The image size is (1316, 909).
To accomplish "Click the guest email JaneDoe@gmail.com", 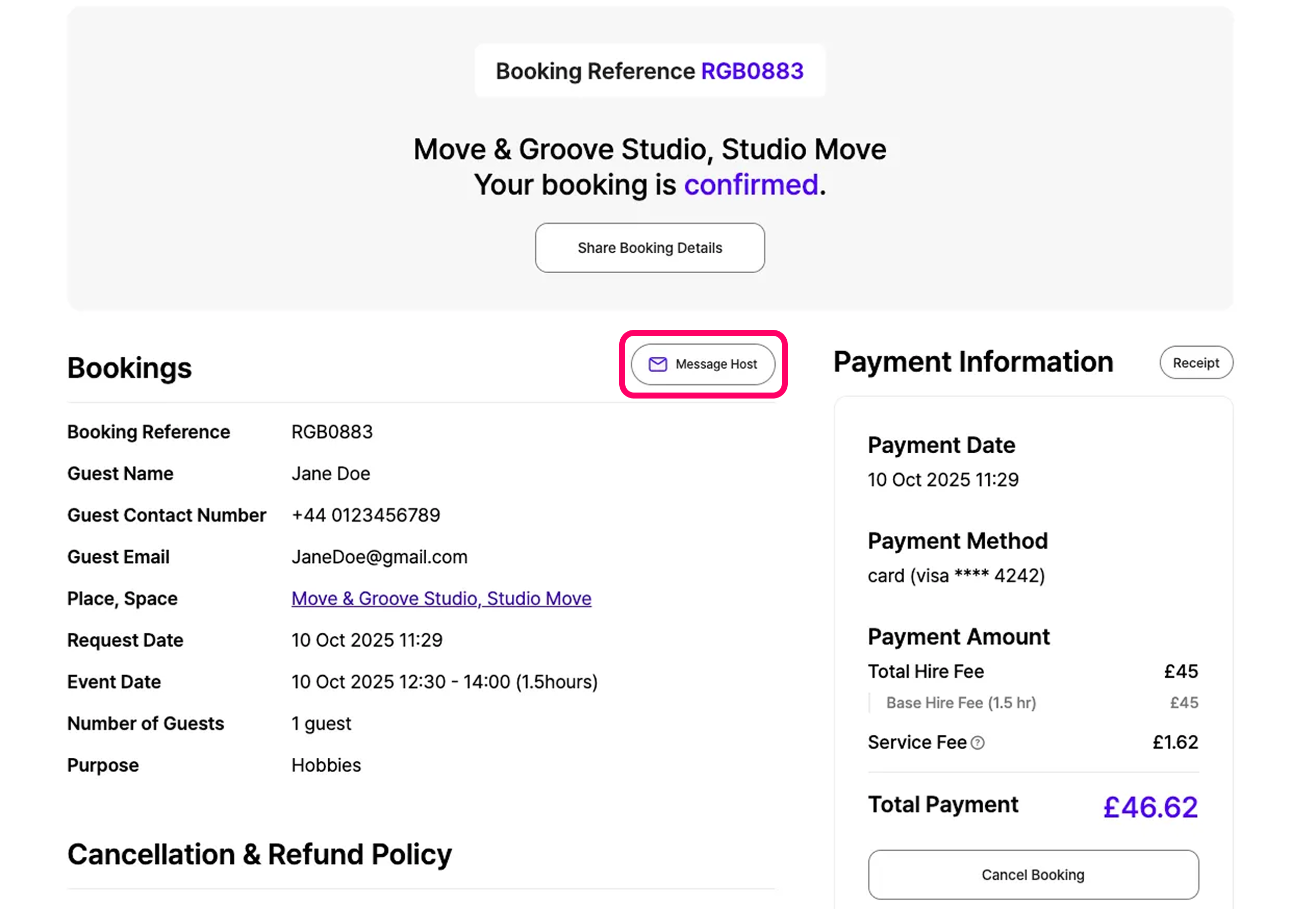I will point(379,557).
